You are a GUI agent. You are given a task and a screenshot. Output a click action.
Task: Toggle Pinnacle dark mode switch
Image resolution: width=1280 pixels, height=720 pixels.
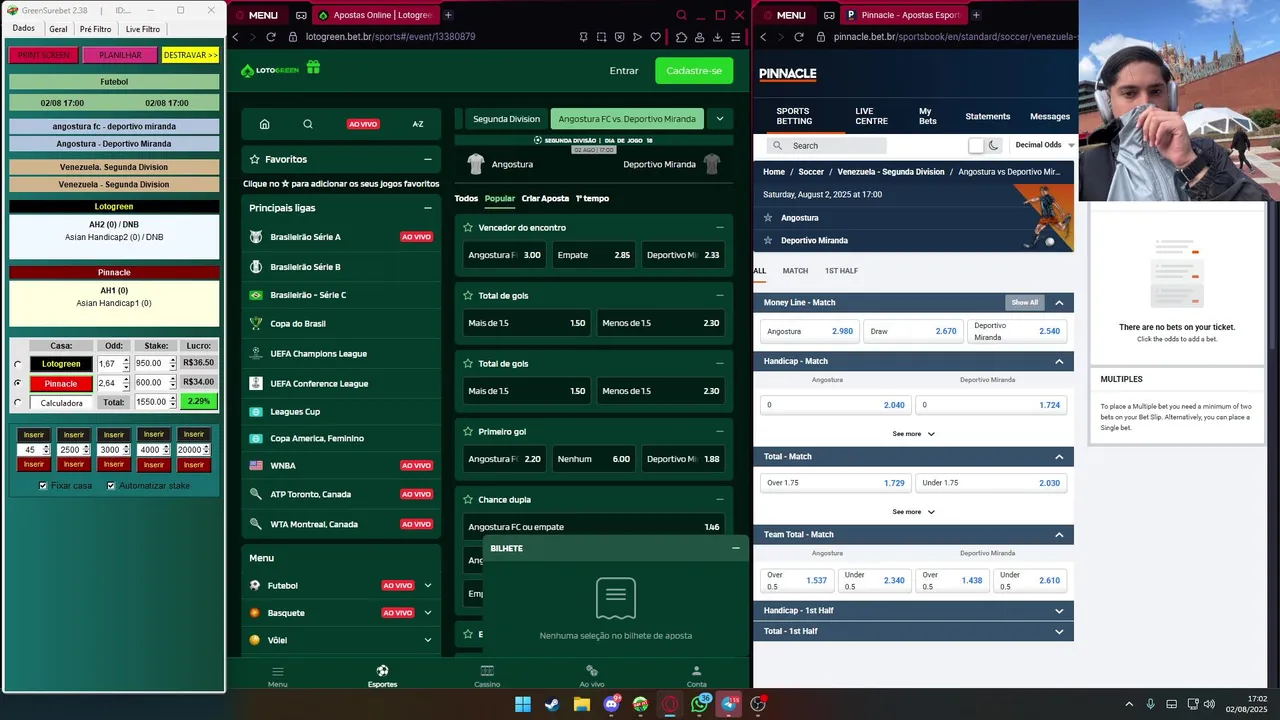tap(985, 145)
